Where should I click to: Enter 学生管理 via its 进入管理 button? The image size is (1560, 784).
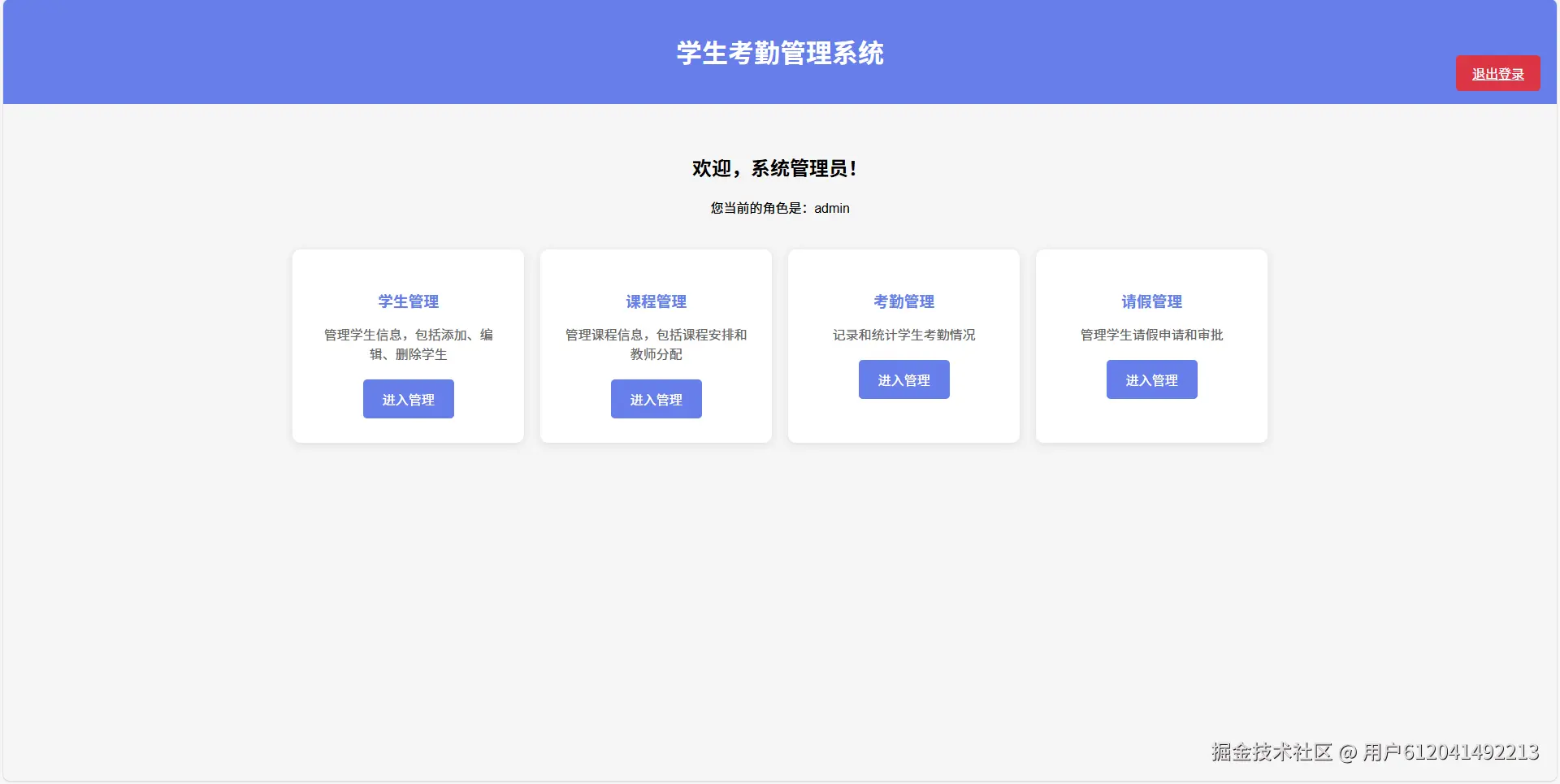(x=408, y=399)
